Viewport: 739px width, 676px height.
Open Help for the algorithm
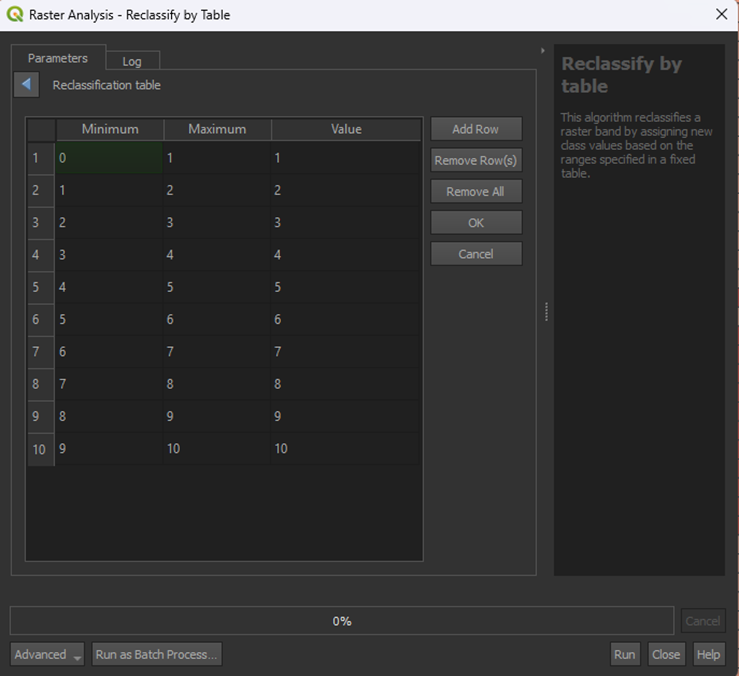coord(708,654)
